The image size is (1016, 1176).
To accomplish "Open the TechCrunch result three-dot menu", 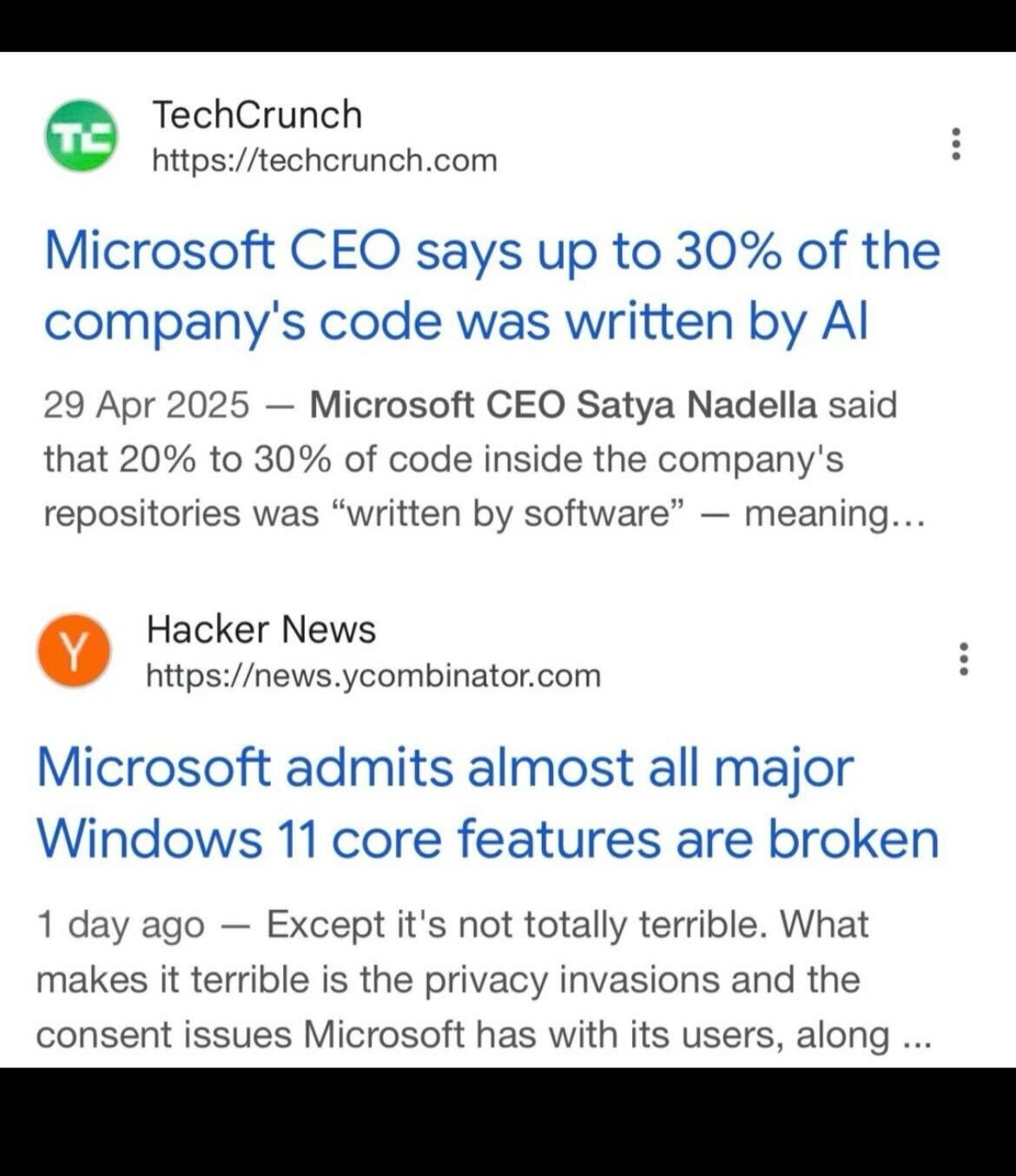I will (x=956, y=143).
